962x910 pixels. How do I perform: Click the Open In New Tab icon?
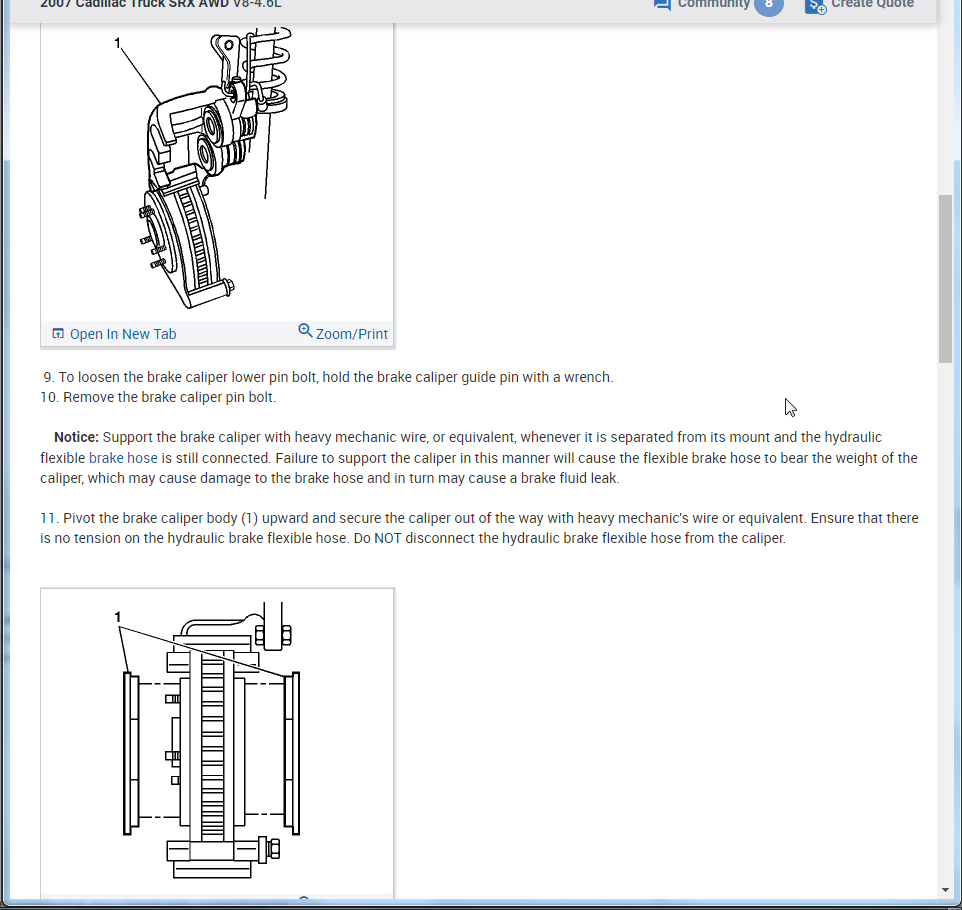(x=58, y=334)
